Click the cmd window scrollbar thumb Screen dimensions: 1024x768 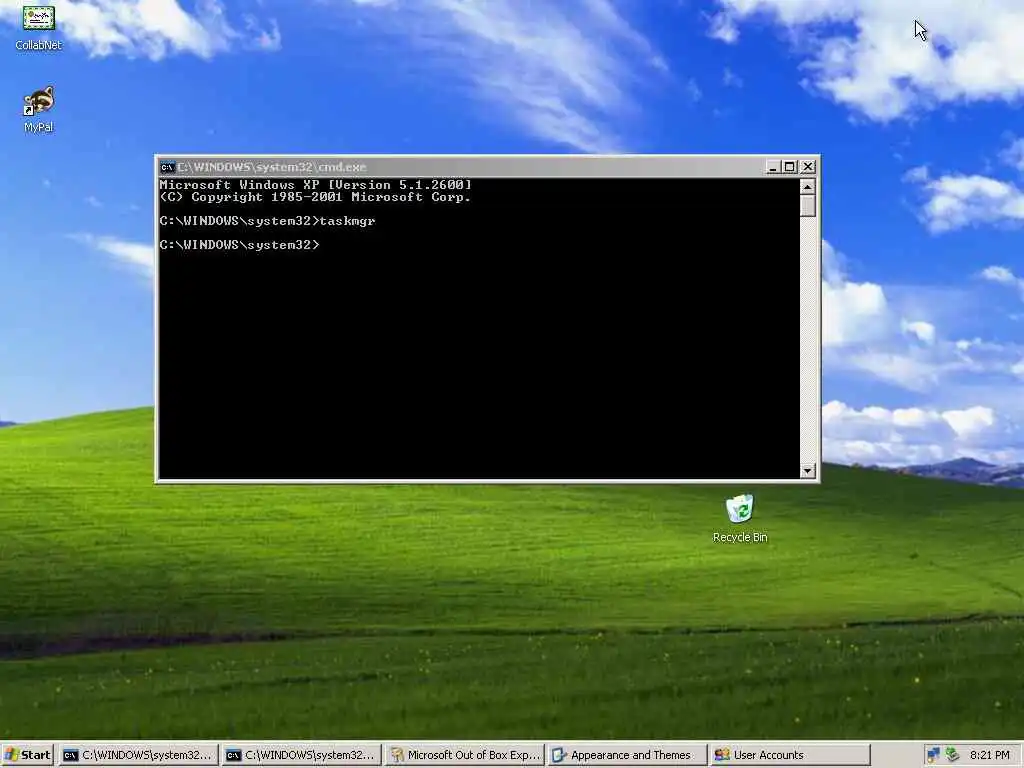coord(808,206)
